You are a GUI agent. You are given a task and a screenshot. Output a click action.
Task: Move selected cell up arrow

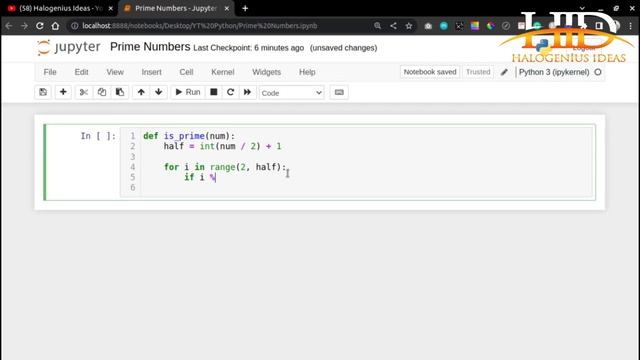(x=141, y=92)
